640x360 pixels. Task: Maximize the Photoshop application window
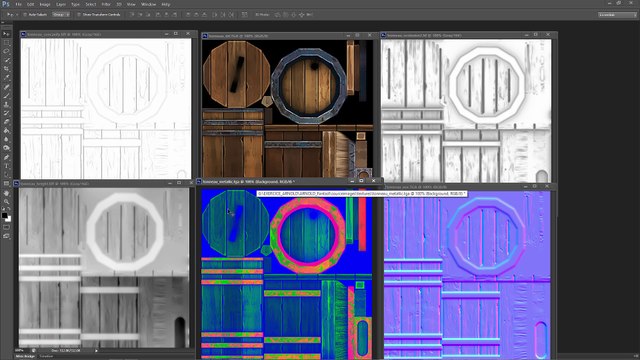click(x=619, y=3)
